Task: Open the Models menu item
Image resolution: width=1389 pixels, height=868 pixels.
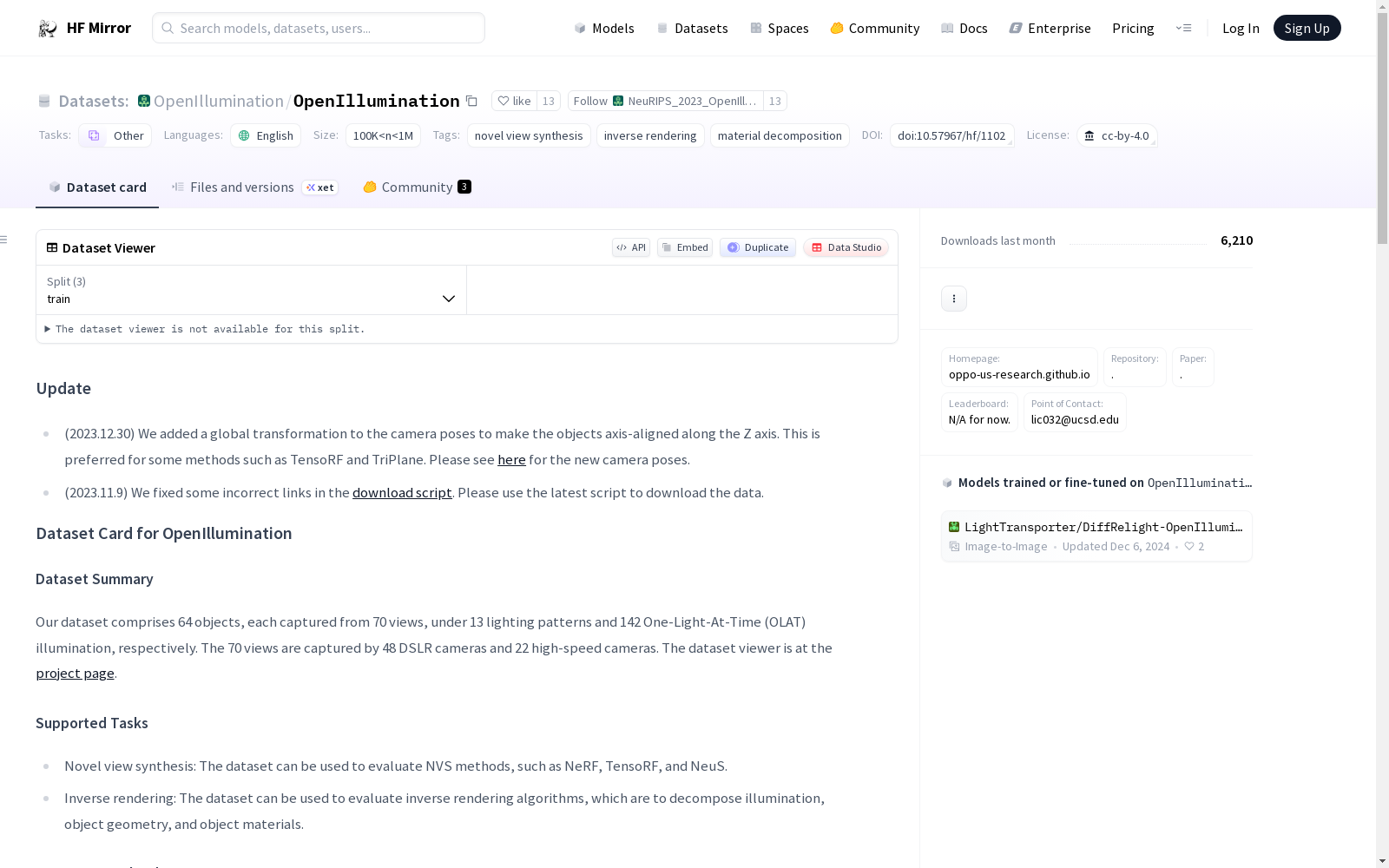Action: [x=604, y=28]
